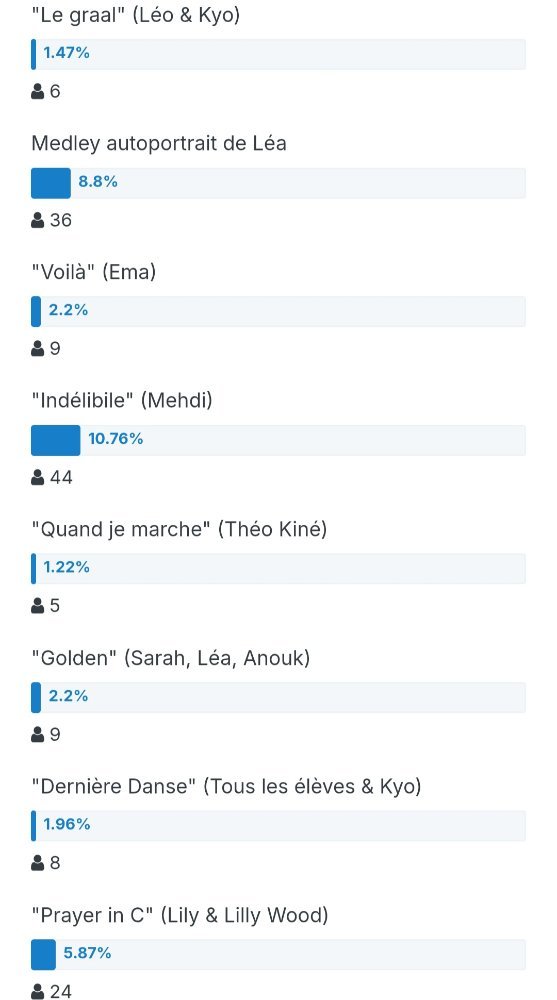
Task: Click the 1.47% result bar
Action: (278, 54)
